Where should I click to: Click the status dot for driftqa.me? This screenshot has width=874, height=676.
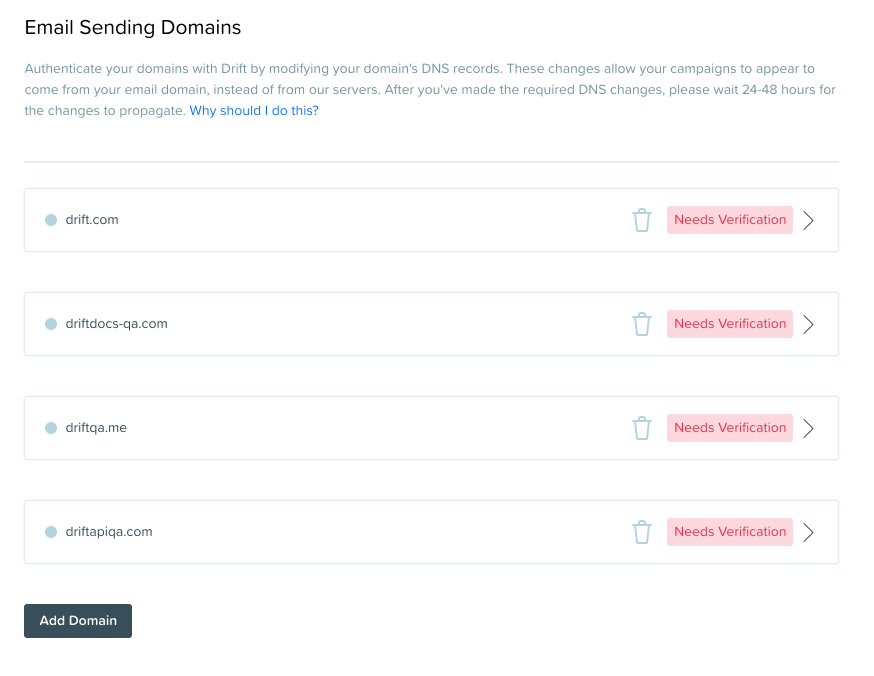pos(51,428)
